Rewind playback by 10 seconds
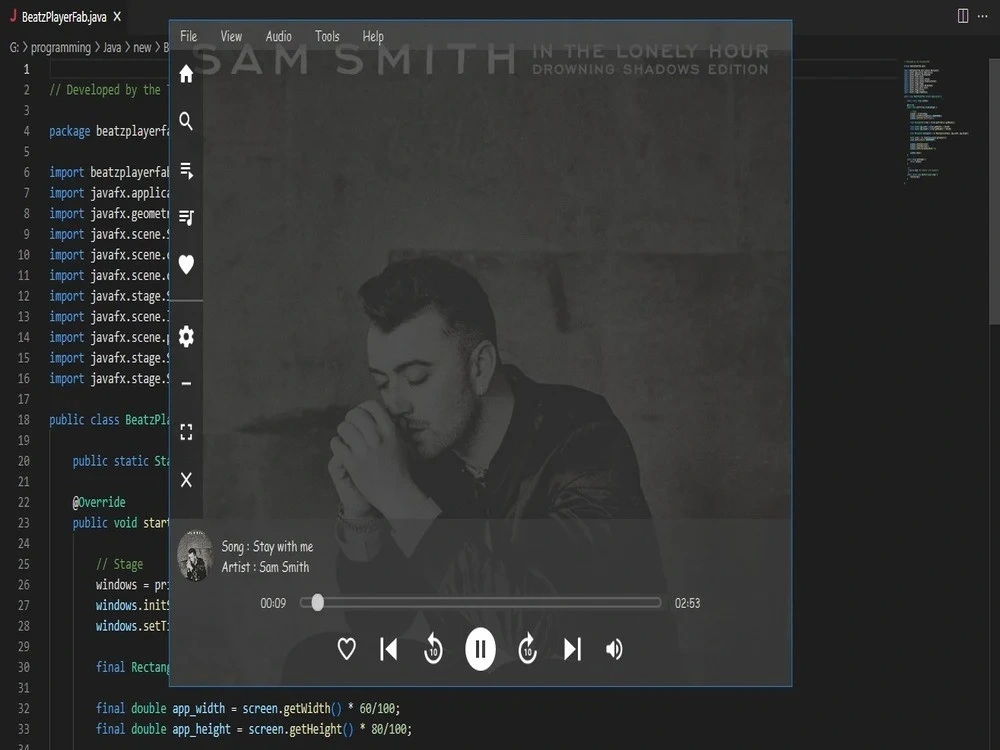 pyautogui.click(x=433, y=648)
